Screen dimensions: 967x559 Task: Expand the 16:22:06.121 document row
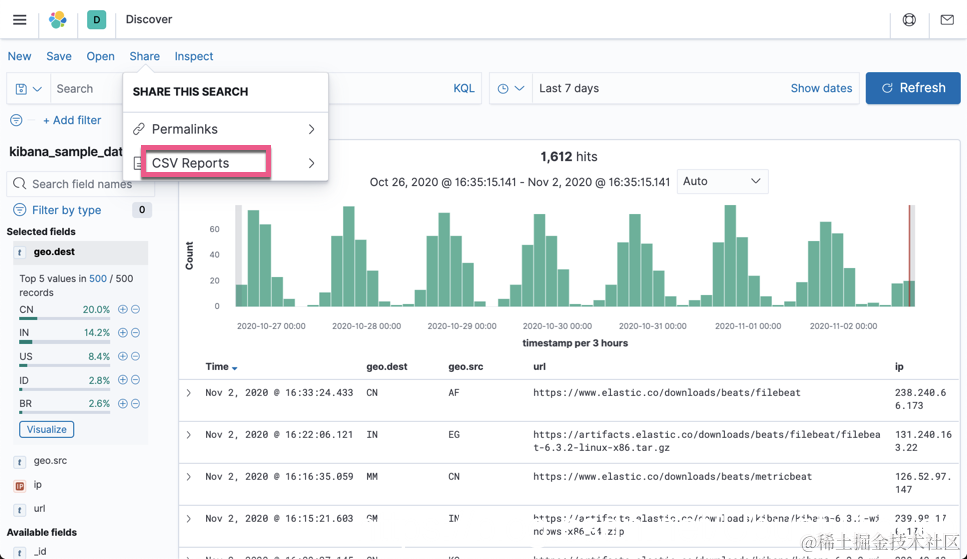click(x=189, y=434)
